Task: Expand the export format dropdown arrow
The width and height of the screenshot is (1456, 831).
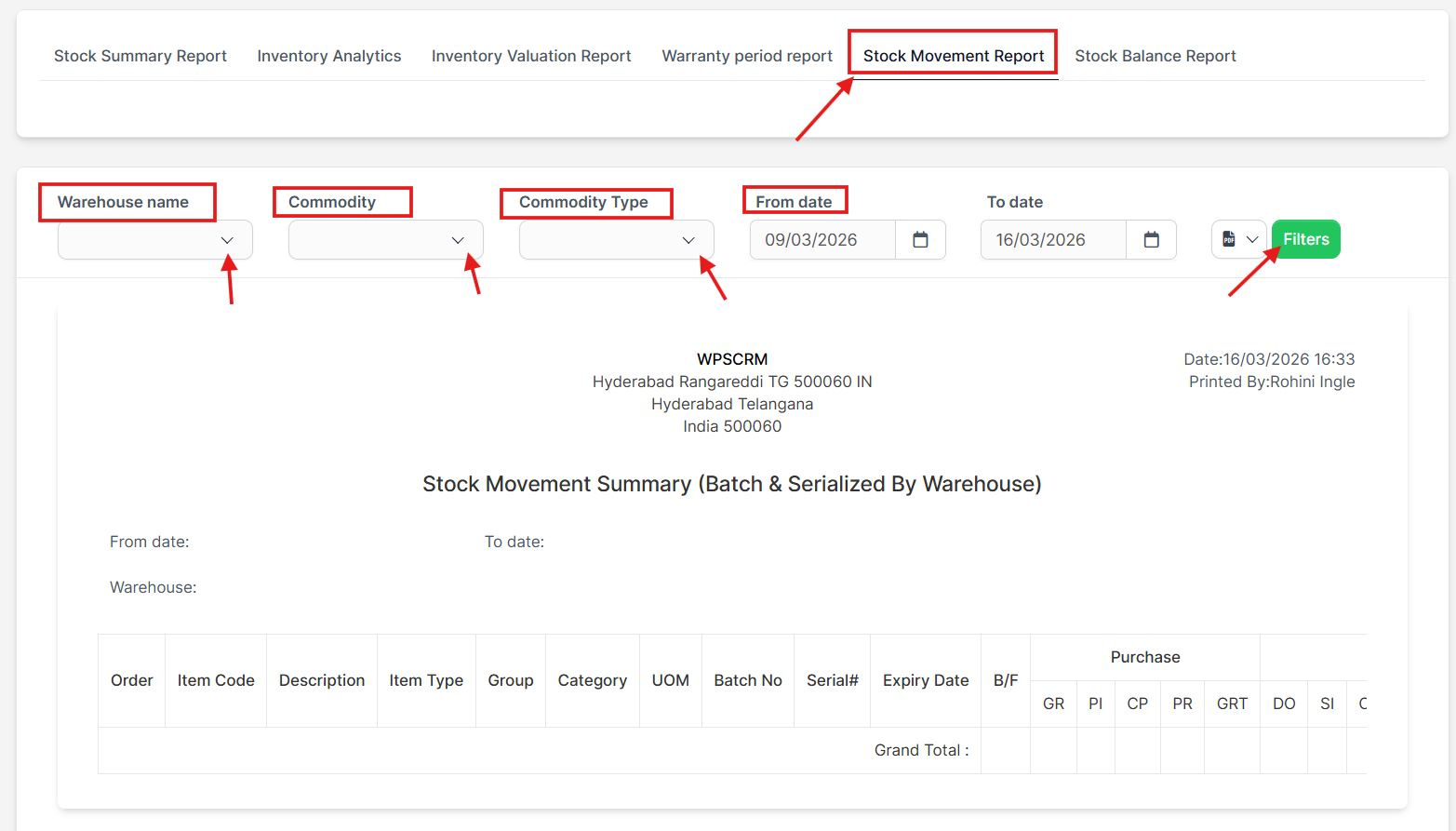Action: click(1252, 239)
